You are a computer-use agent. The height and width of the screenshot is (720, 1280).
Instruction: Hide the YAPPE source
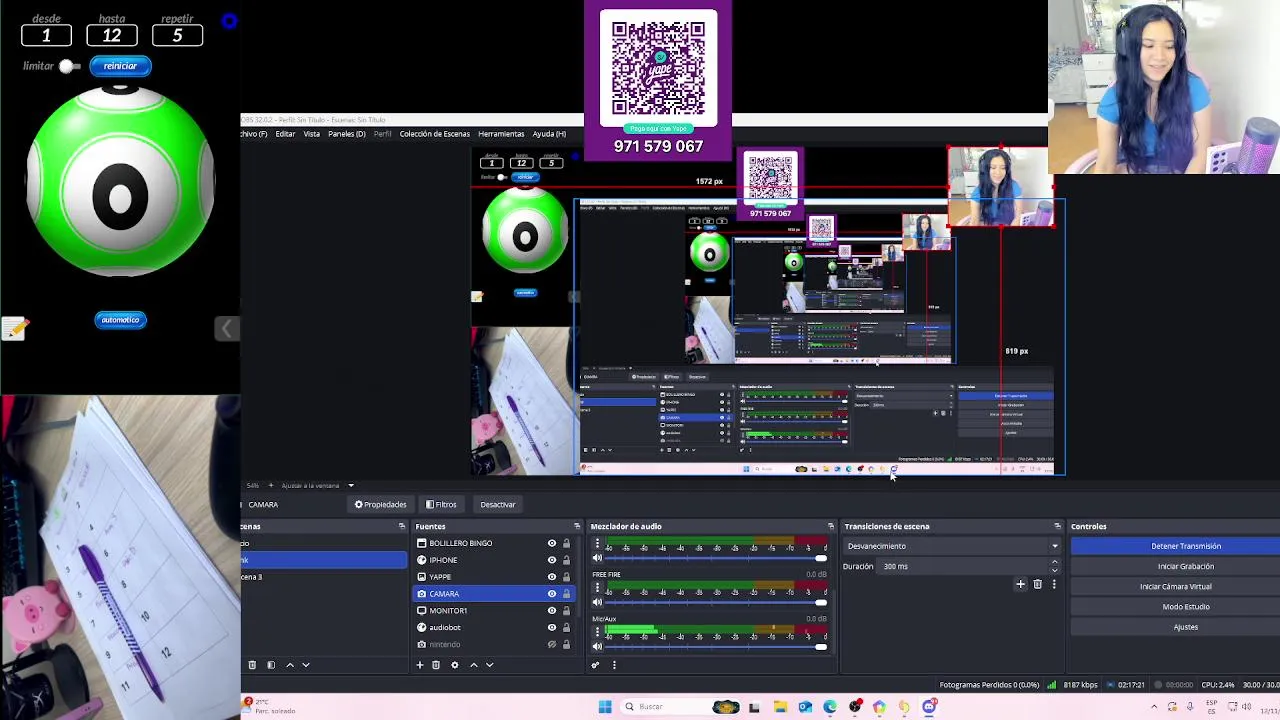[551, 577]
